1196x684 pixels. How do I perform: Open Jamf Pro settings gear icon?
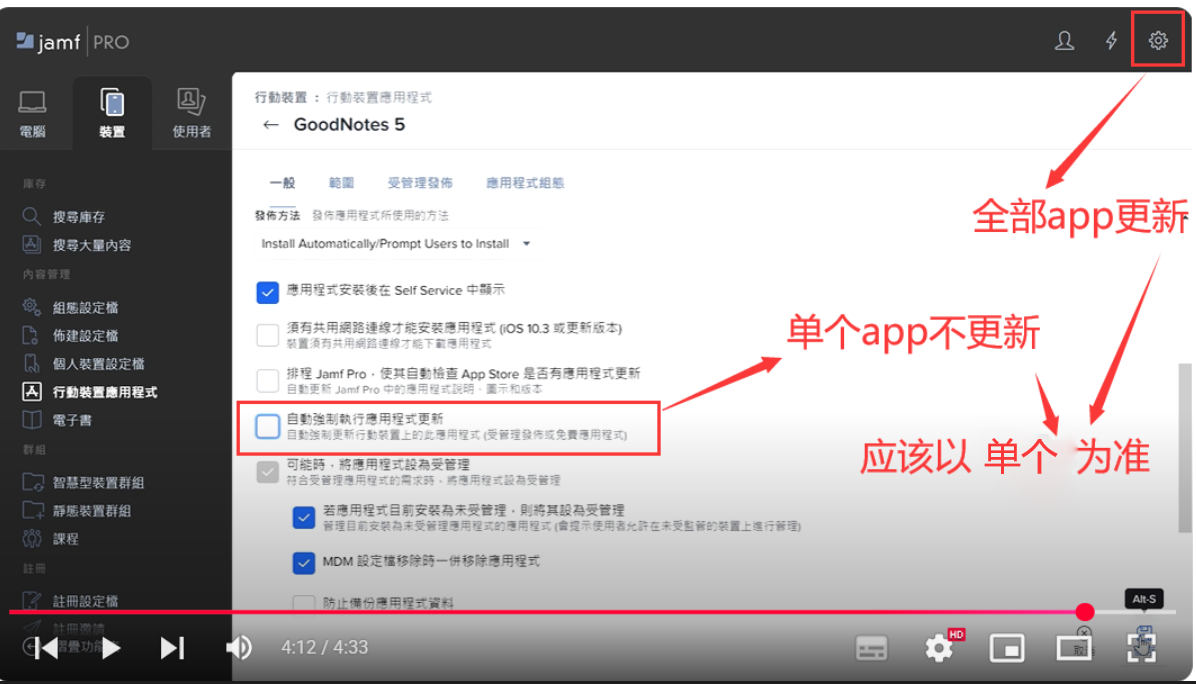1158,41
